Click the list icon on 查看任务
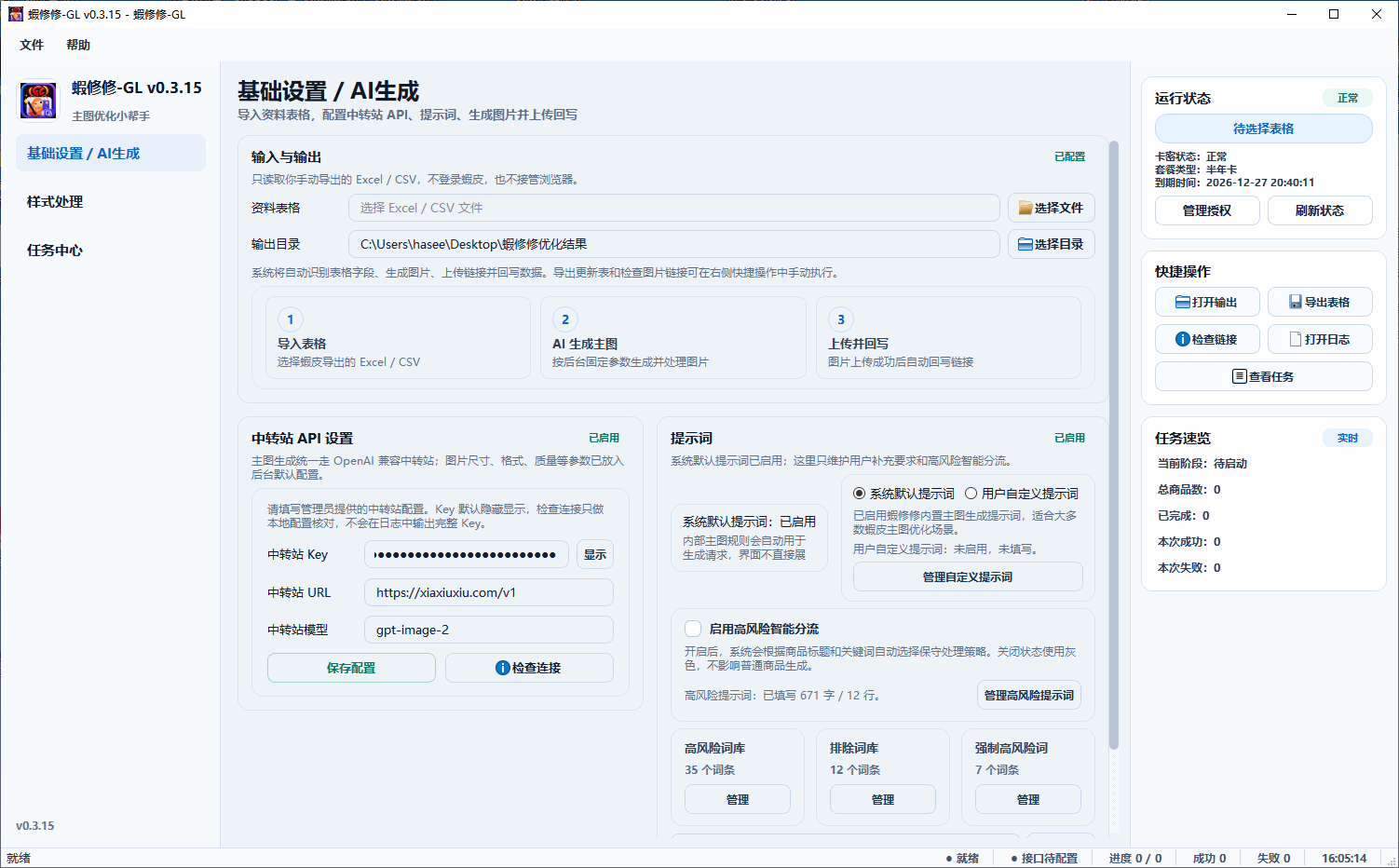The width and height of the screenshot is (1399, 868). [x=1240, y=376]
